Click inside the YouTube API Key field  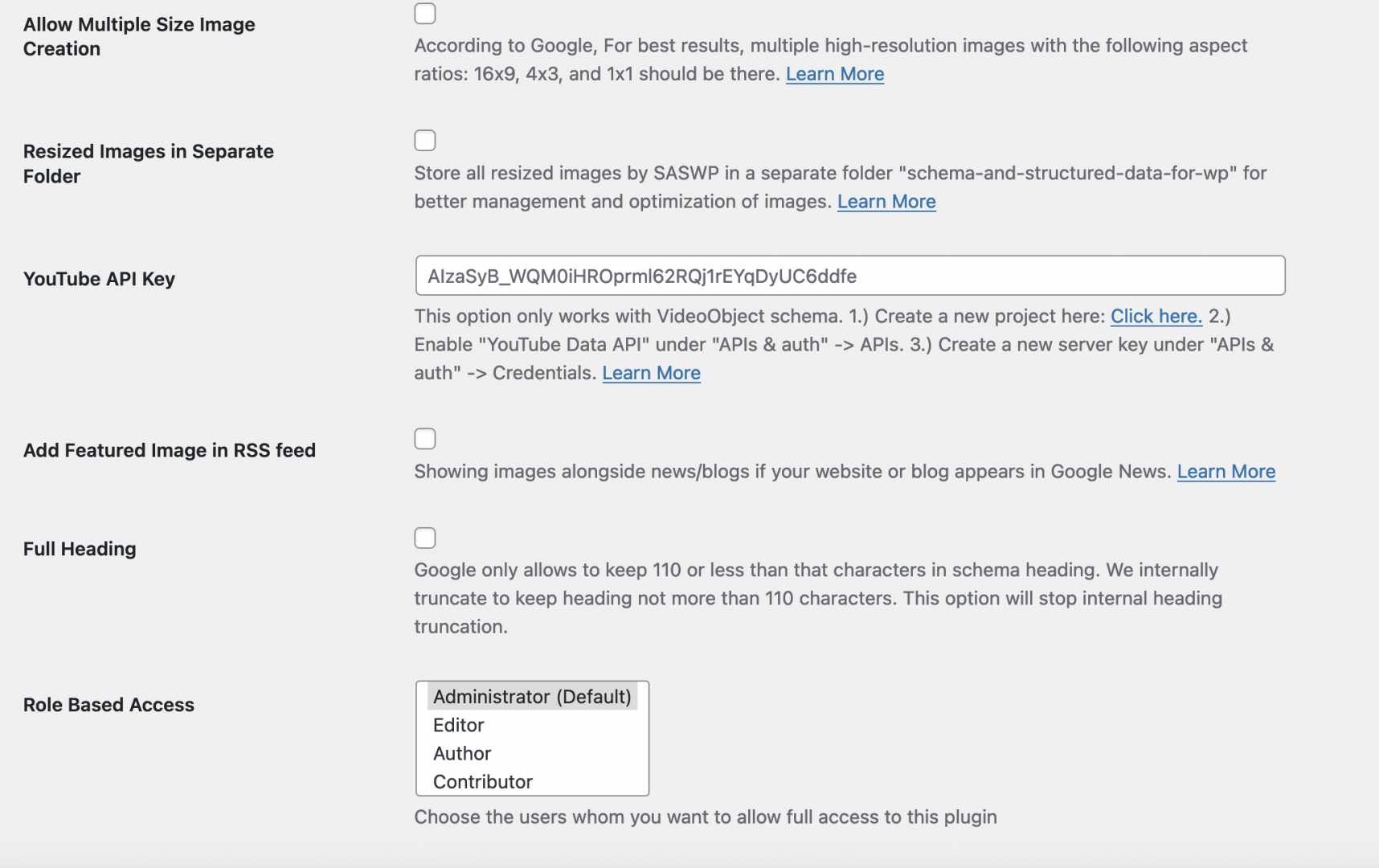coord(850,276)
